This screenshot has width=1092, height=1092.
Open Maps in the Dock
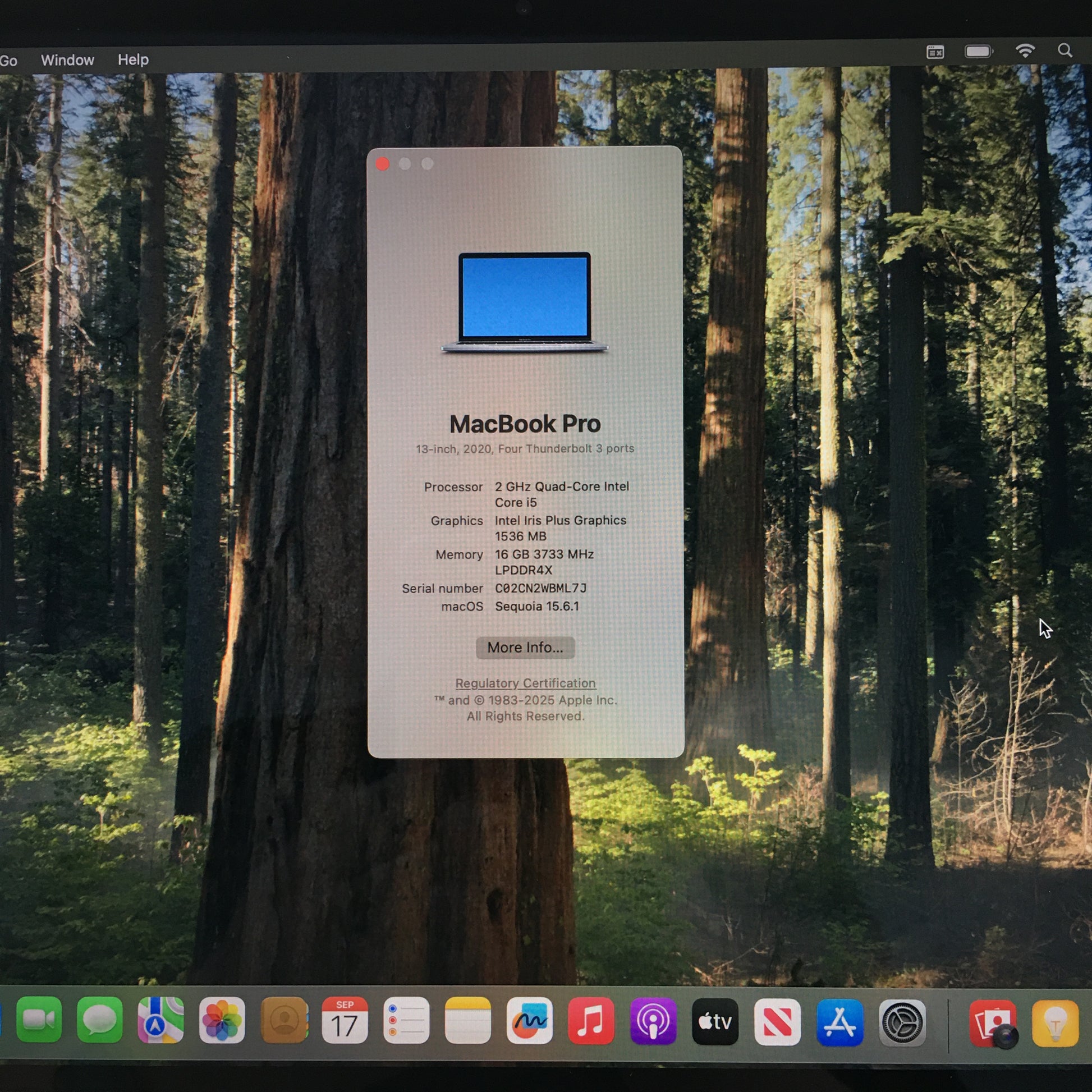coord(161,1020)
